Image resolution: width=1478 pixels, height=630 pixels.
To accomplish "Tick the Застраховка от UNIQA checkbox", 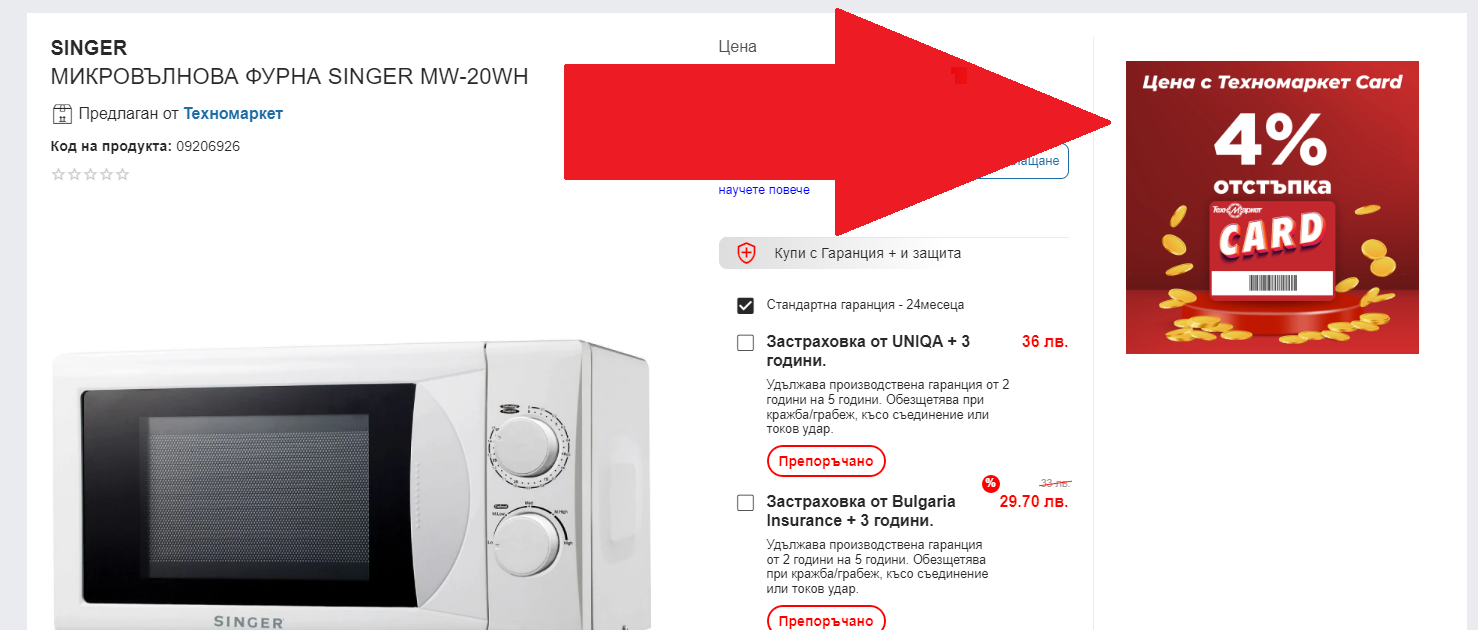I will coord(745,343).
